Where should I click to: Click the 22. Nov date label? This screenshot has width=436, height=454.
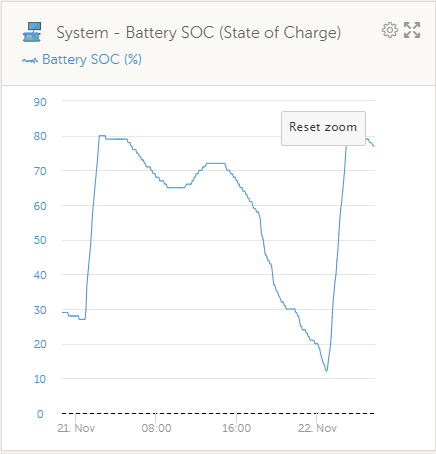click(317, 428)
